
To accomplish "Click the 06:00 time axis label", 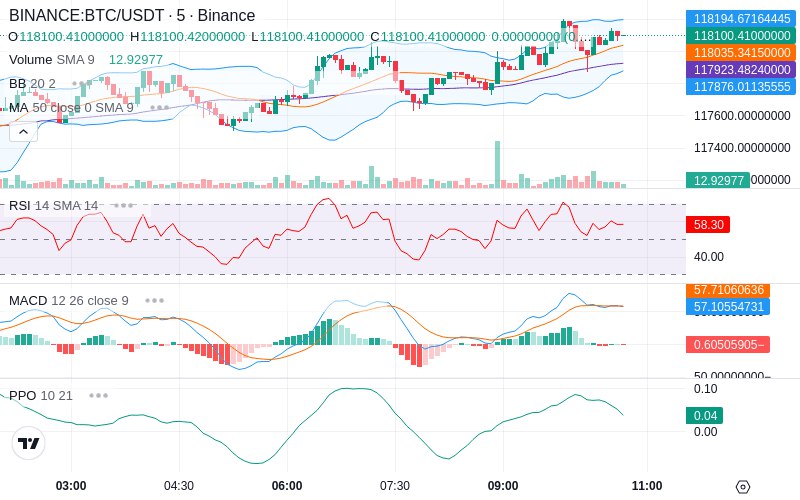I will [287, 486].
